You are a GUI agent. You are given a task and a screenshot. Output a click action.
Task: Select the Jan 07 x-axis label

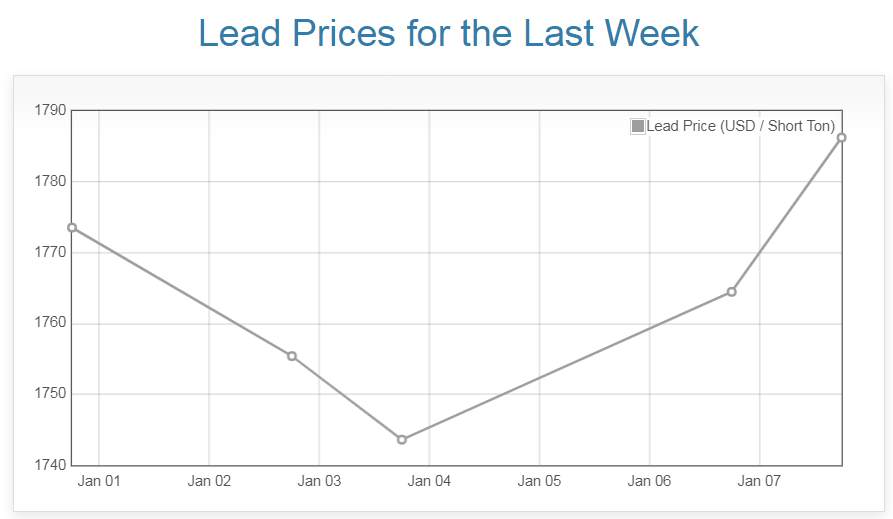759,481
